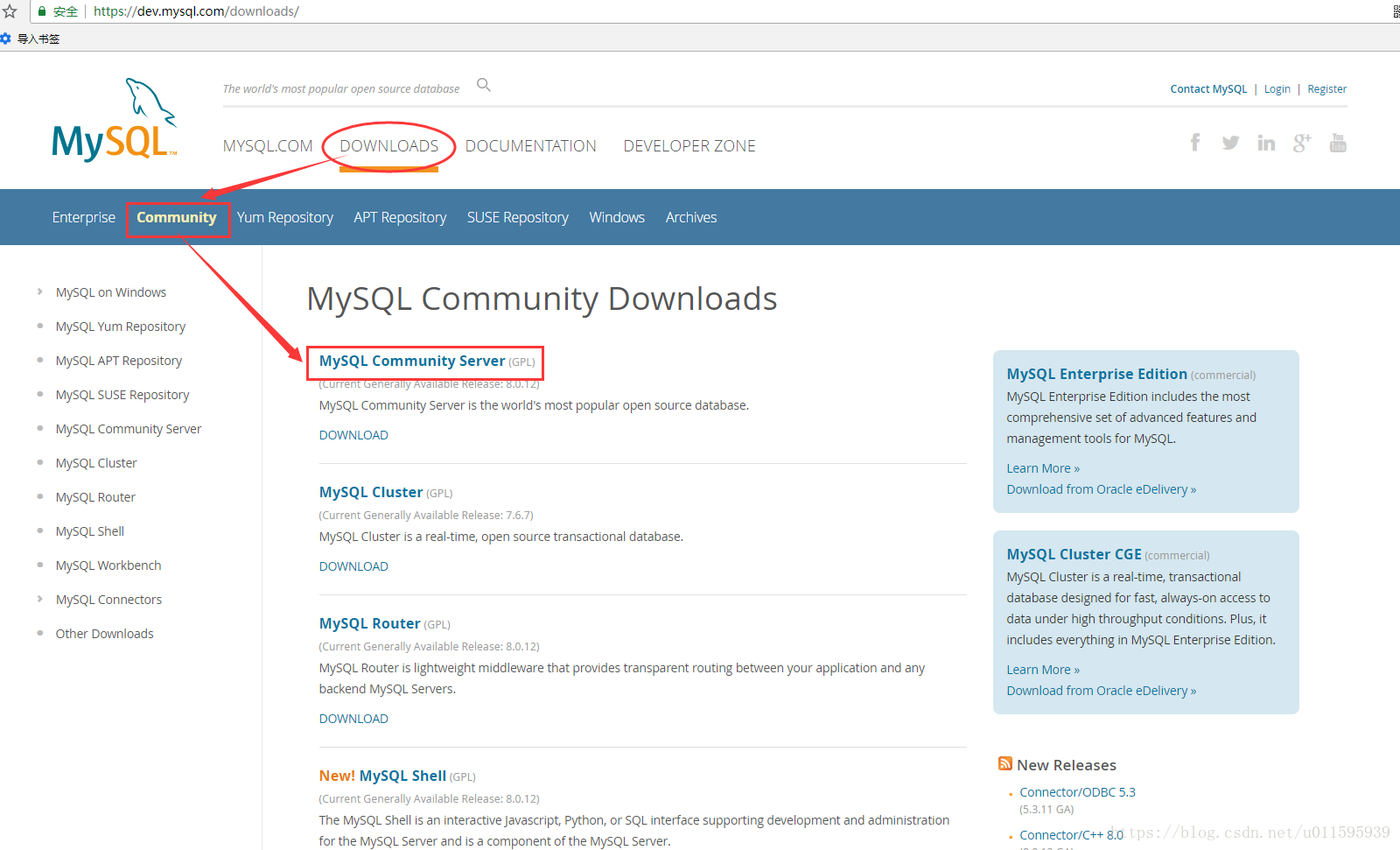Open MySQL Twitter page icon
Screen dimensions: 1400x850
coord(1230,143)
